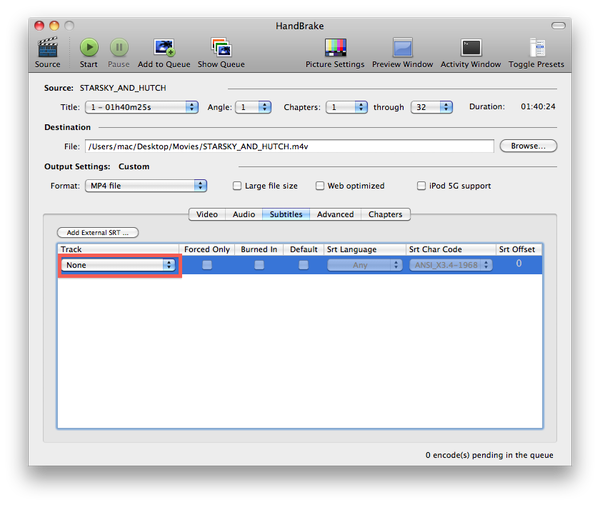
Task: Minimize HandBrake with the yellow button
Action: (x=54, y=26)
